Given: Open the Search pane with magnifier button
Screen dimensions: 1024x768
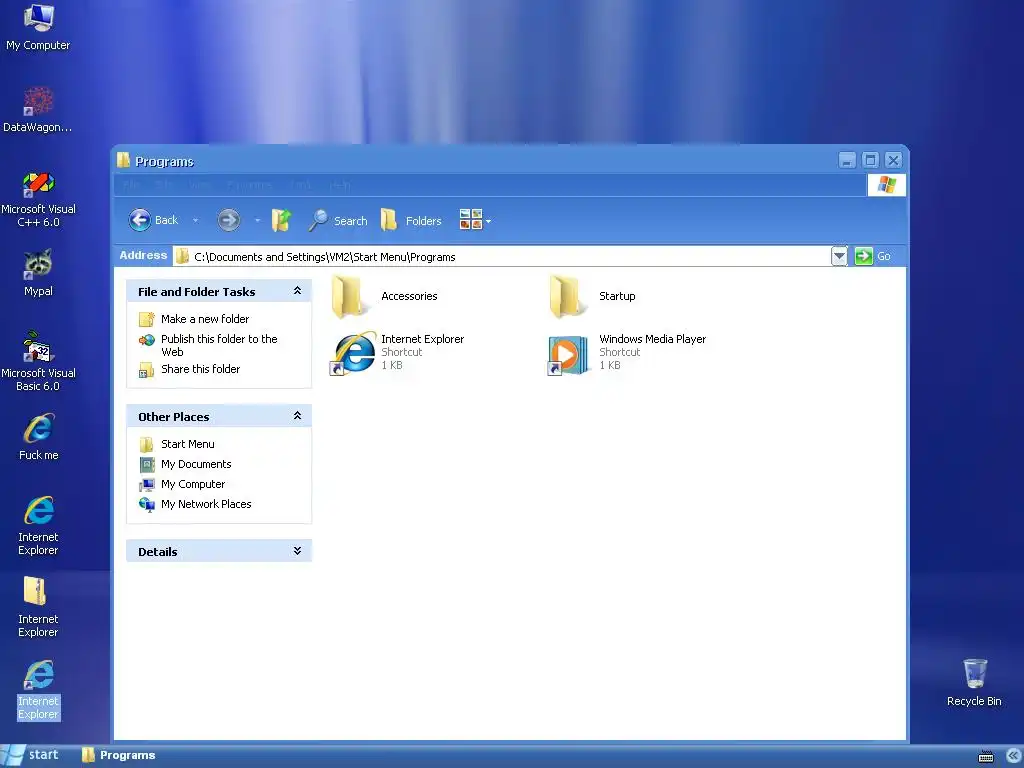Looking at the screenshot, I should pyautogui.click(x=338, y=221).
